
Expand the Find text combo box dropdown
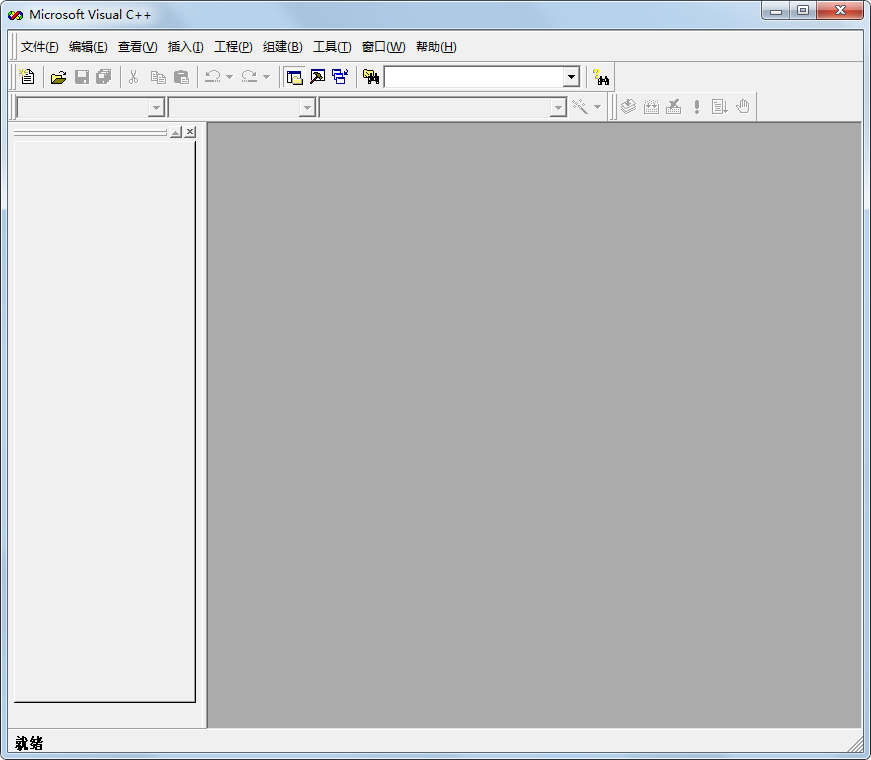571,77
